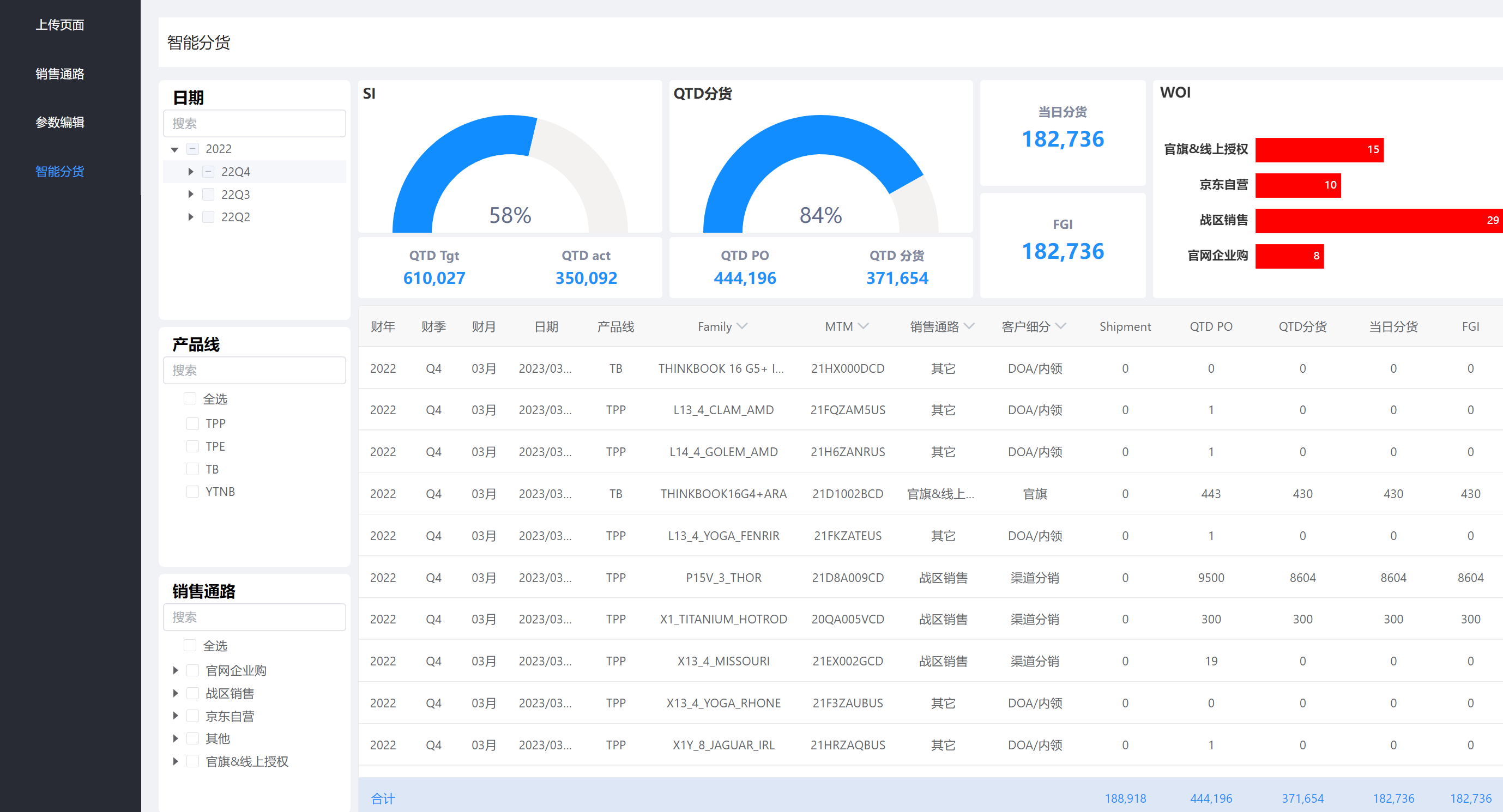This screenshot has height=812, width=1503.
Task: Expand the 官网企业购 tree node
Action: tap(175, 670)
